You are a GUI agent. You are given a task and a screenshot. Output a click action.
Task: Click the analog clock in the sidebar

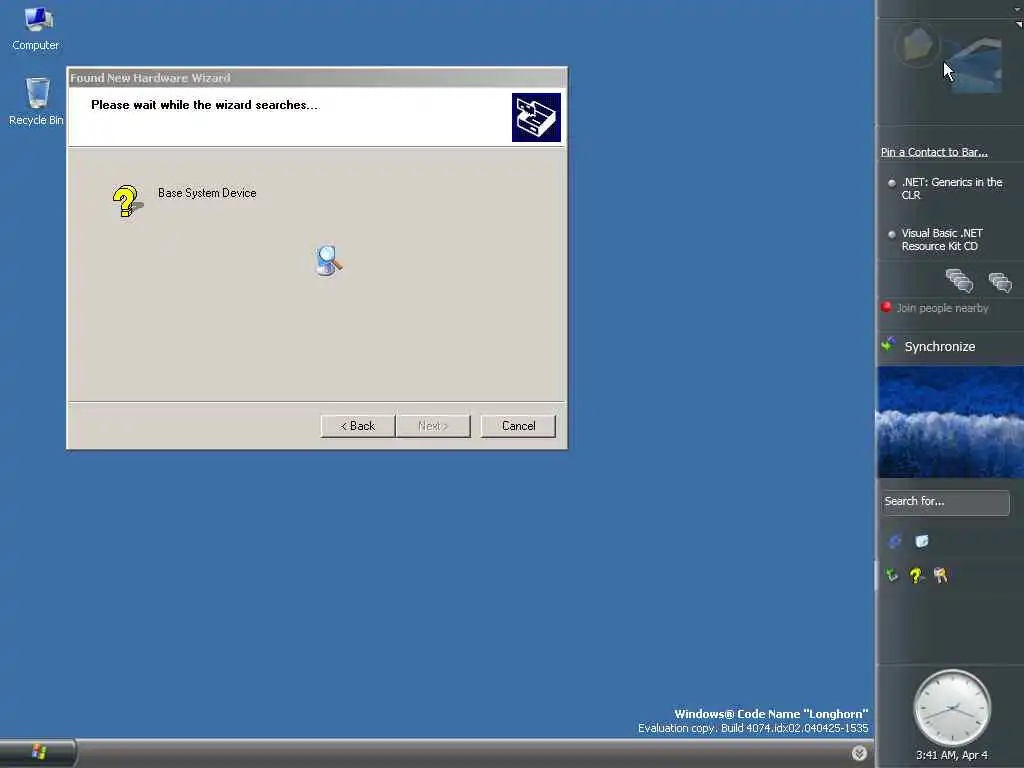click(x=952, y=708)
